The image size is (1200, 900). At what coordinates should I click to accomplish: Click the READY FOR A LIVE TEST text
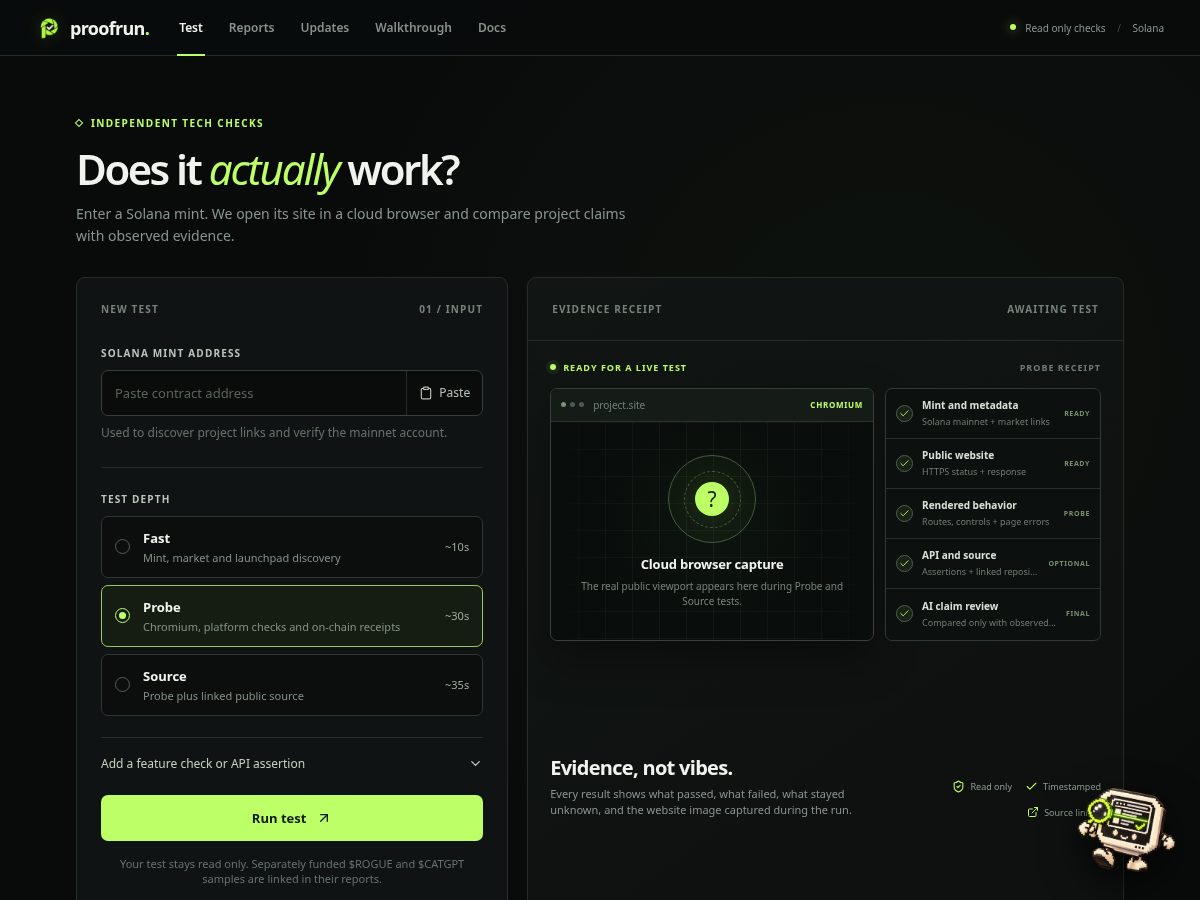[x=625, y=368]
